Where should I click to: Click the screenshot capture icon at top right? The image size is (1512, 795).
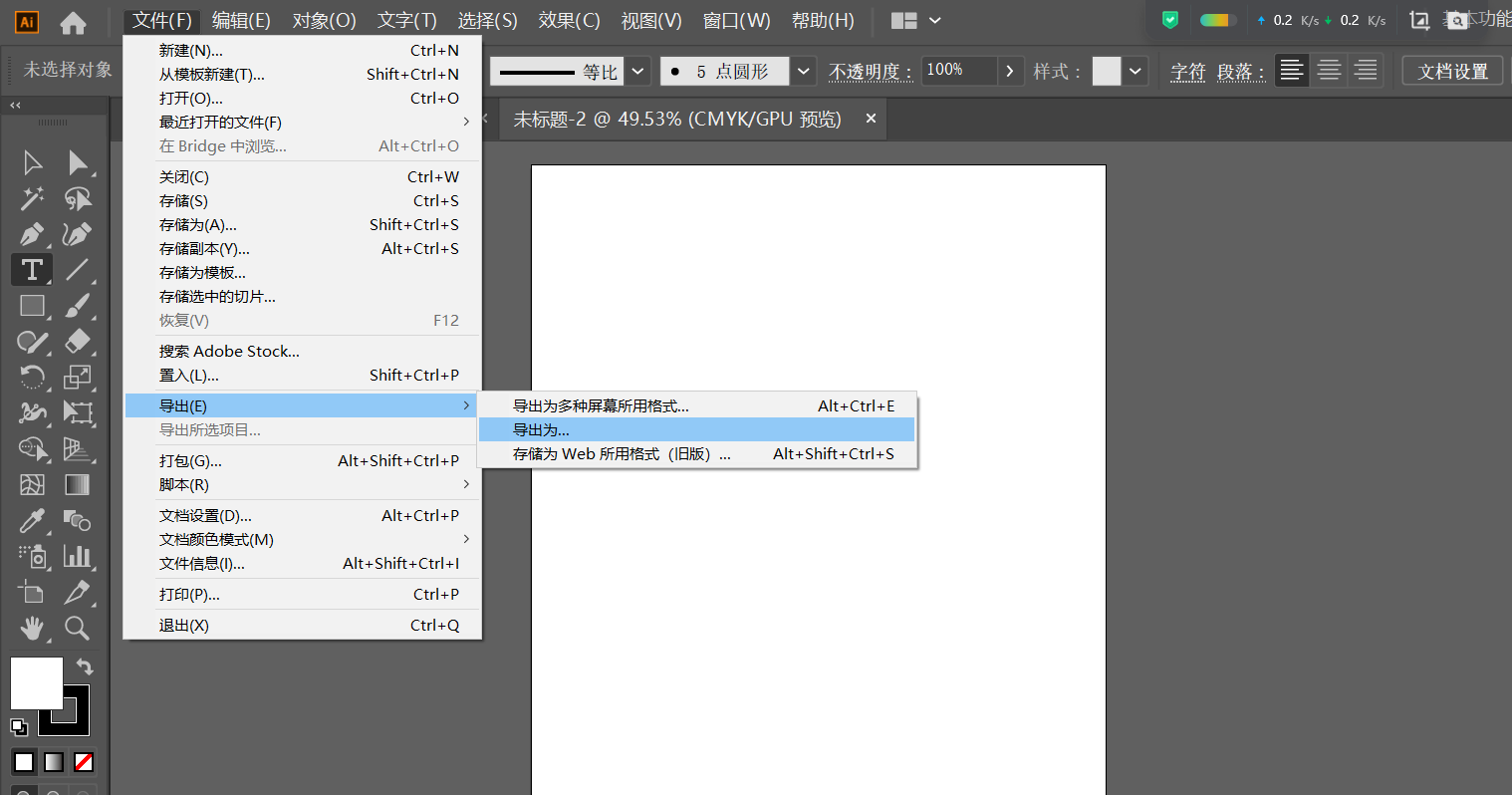click(x=1420, y=20)
